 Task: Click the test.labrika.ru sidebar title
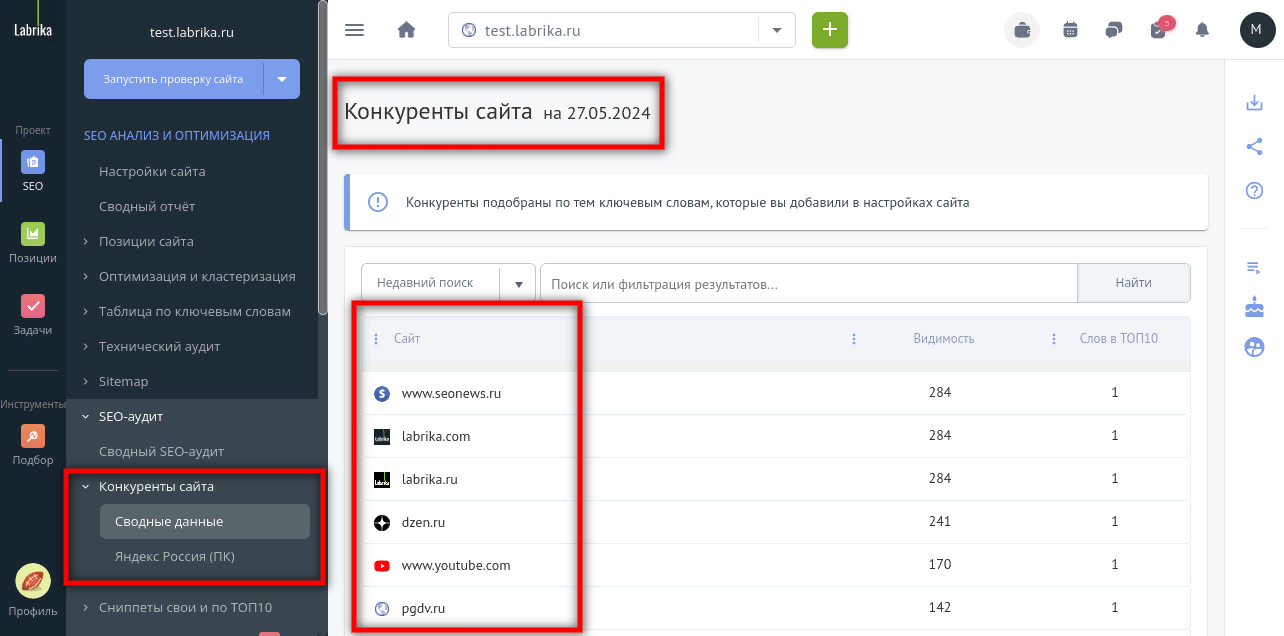pyautogui.click(x=191, y=32)
